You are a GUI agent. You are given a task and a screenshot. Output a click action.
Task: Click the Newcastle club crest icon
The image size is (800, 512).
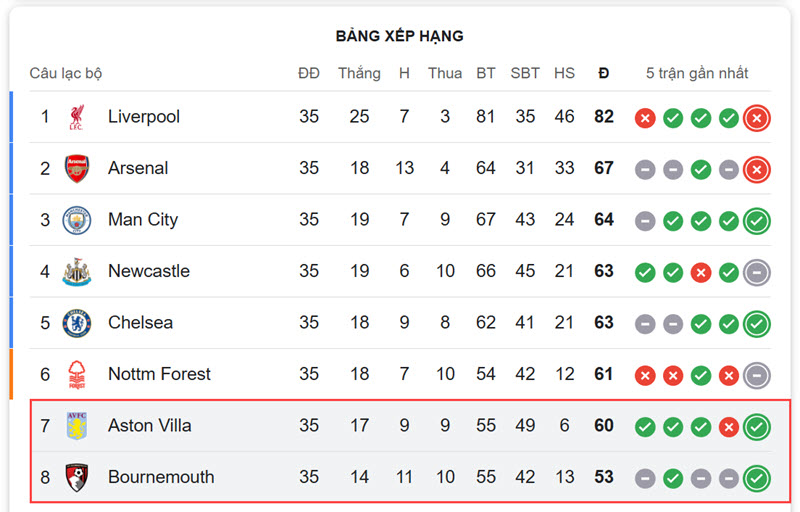[x=77, y=271]
